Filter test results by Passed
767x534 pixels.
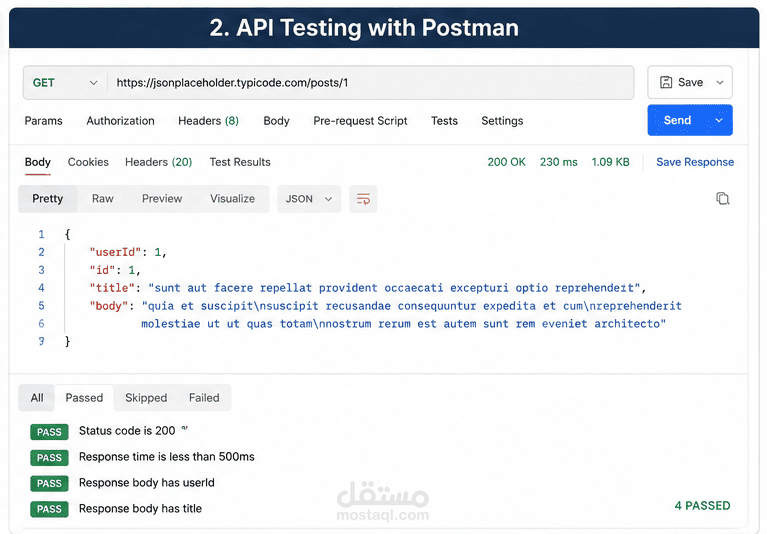click(x=84, y=398)
